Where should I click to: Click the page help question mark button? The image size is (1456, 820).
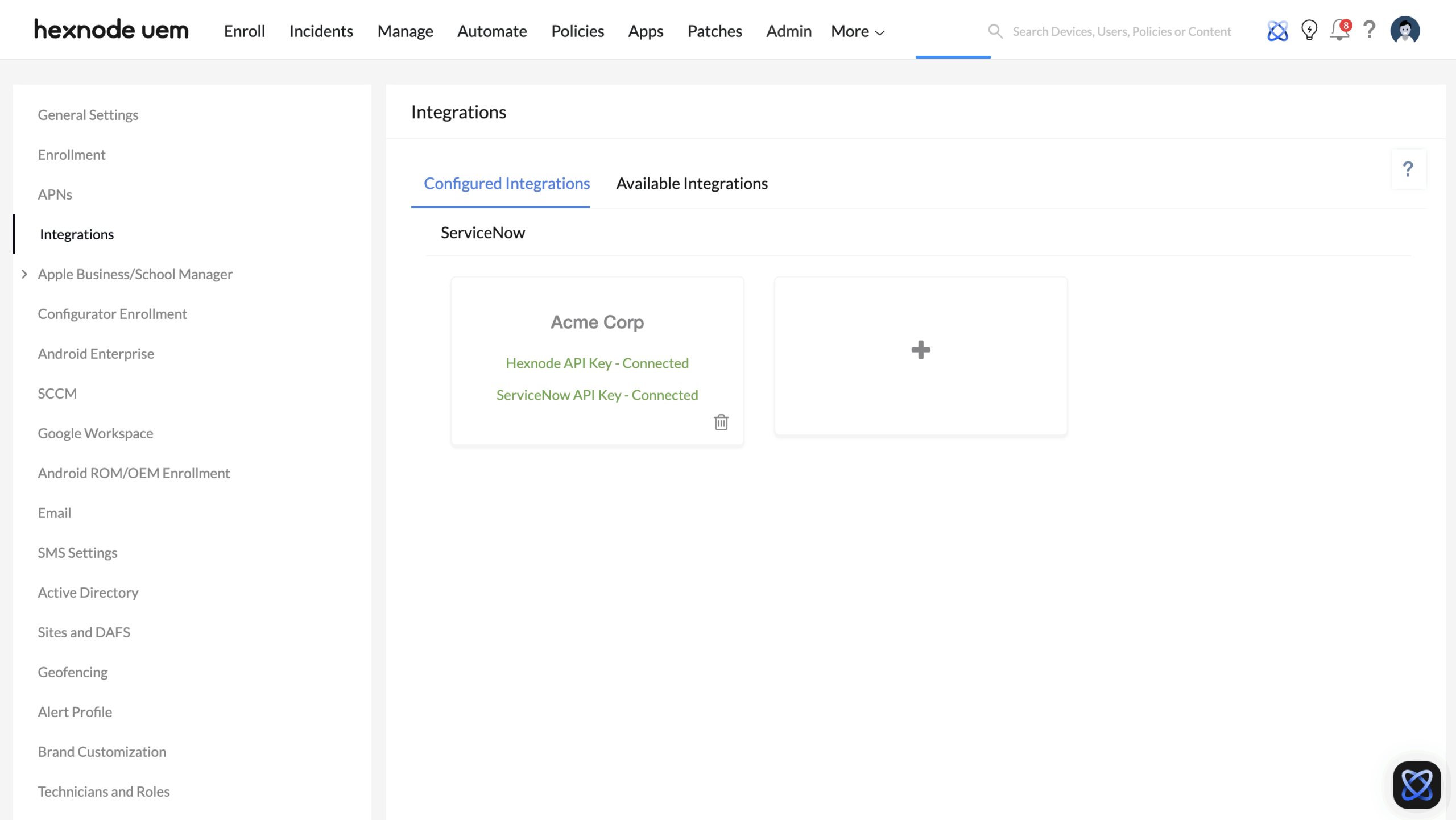tap(1408, 169)
